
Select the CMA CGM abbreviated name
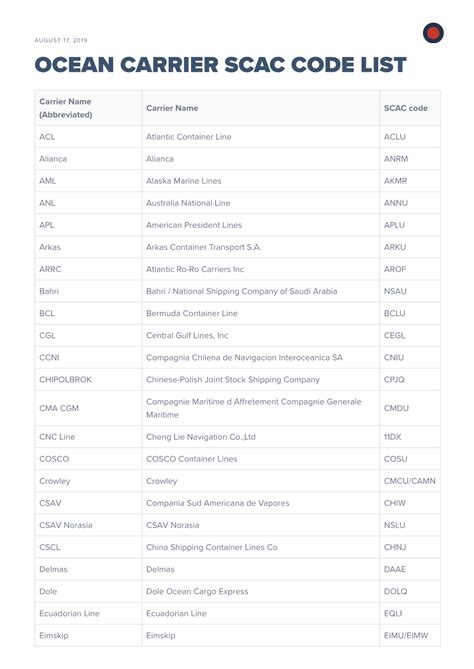click(x=59, y=408)
